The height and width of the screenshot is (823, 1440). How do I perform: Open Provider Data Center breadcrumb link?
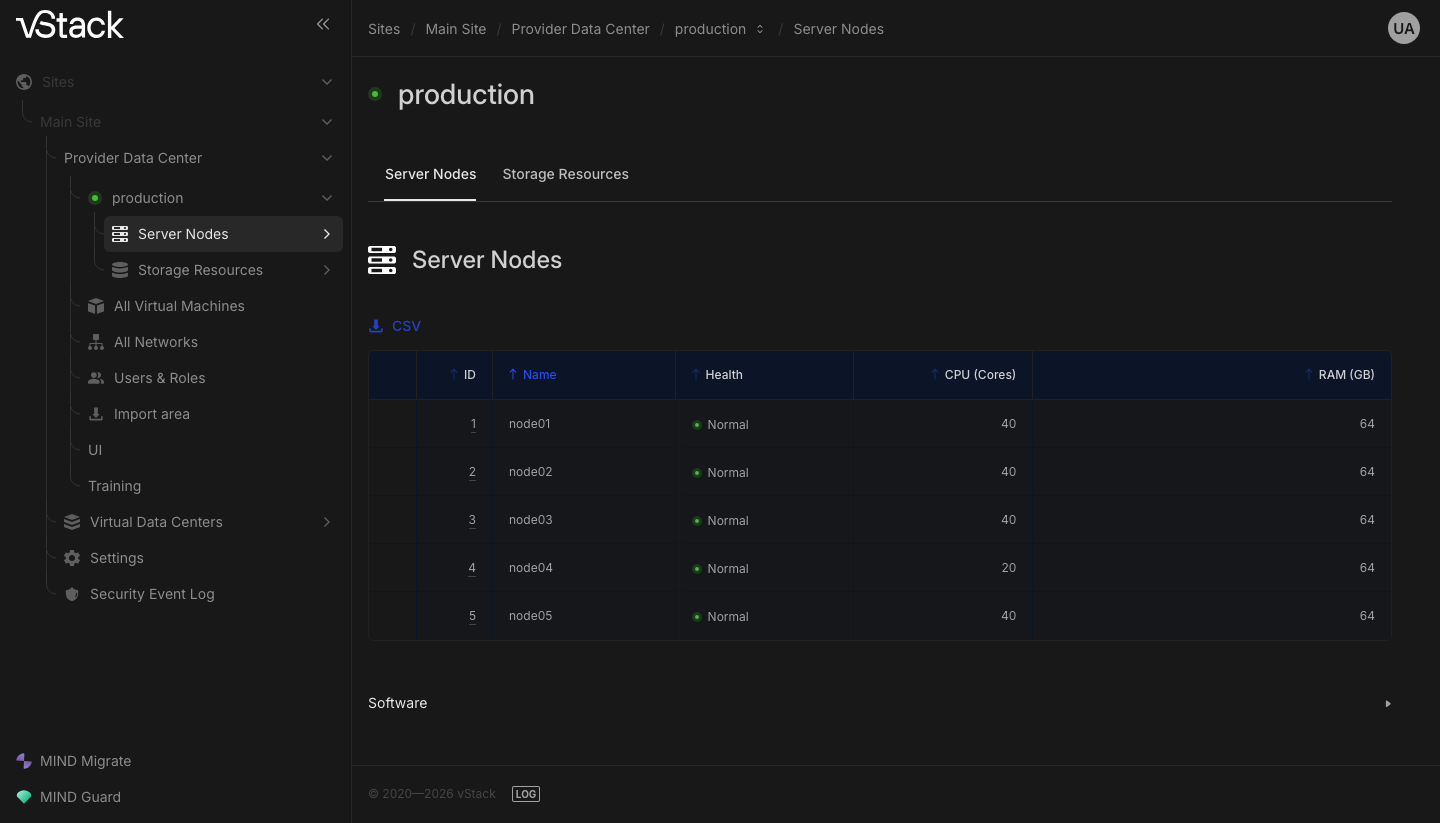[580, 29]
